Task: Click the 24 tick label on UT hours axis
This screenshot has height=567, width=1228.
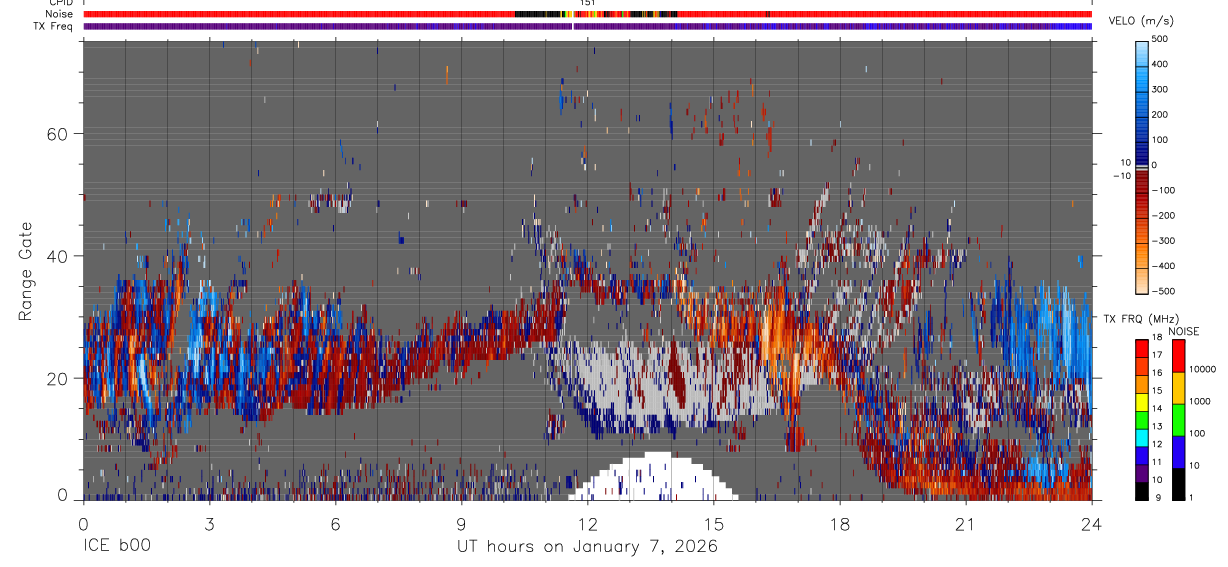Action: pos(1092,524)
